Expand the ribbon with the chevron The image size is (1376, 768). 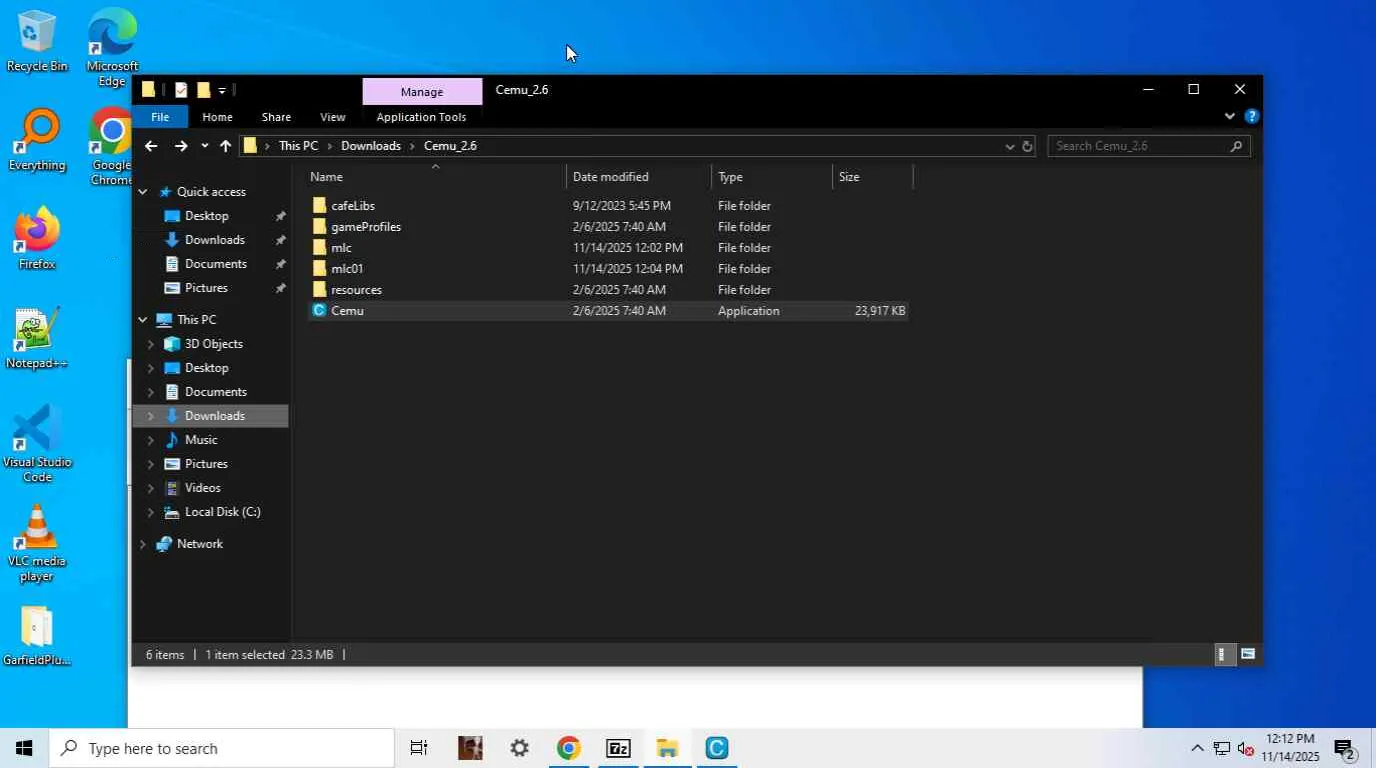pos(1230,117)
